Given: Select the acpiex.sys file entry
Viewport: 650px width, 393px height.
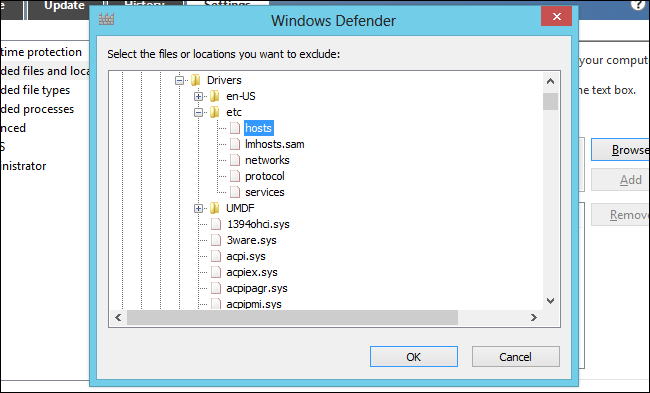Looking at the screenshot, I should tap(252, 272).
